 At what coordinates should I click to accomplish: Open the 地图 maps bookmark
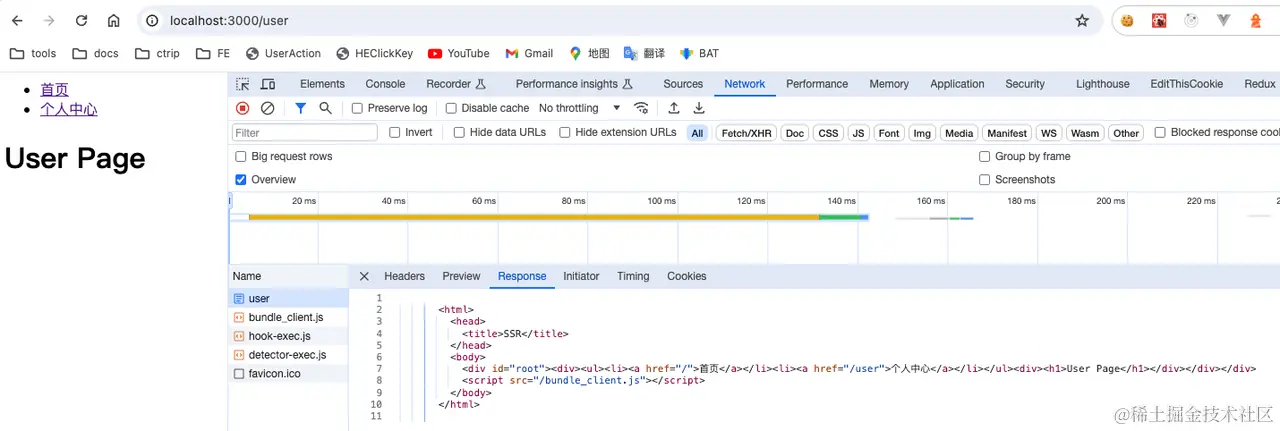(x=589, y=53)
